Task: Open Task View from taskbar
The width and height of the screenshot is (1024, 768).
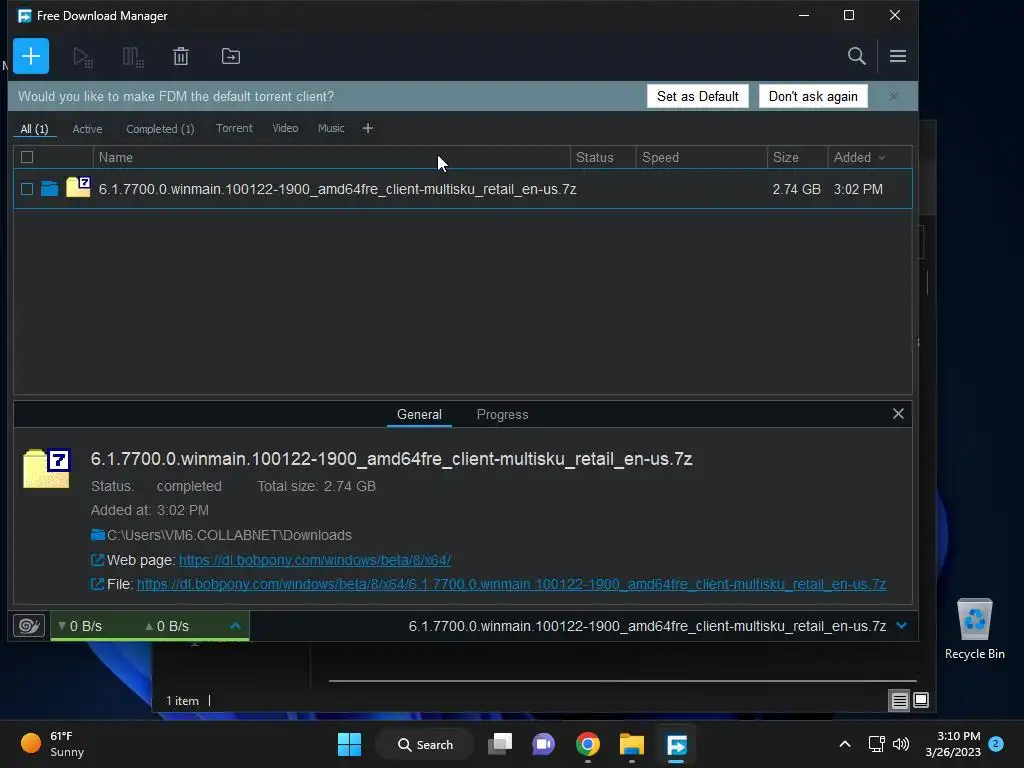Action: coord(500,744)
